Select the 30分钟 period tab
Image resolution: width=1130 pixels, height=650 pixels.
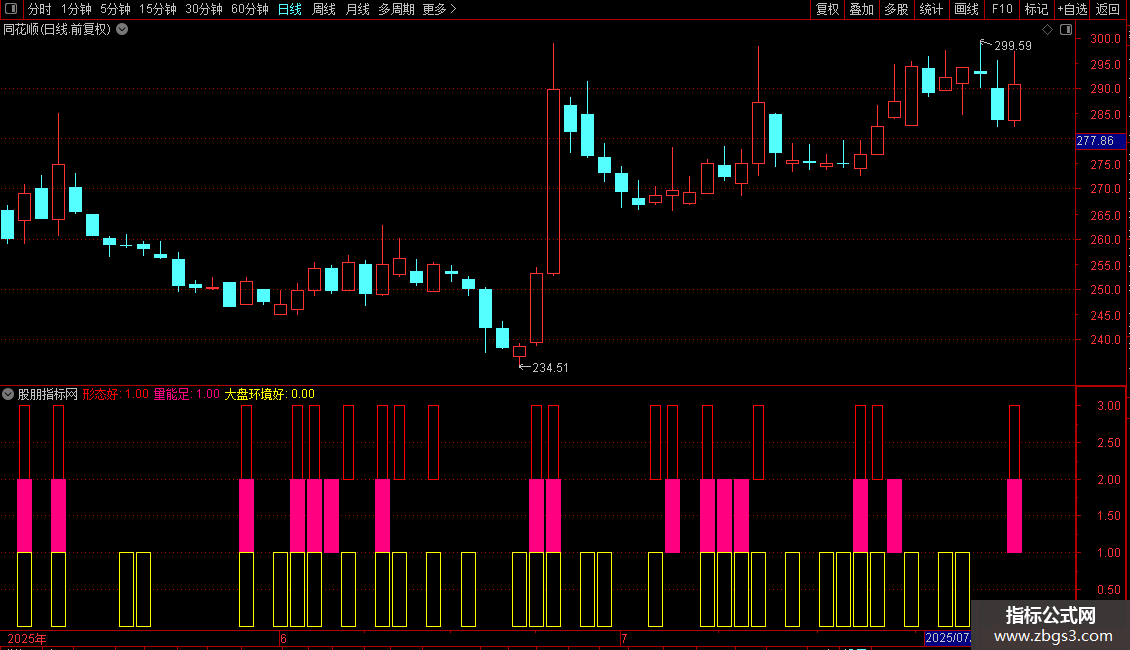coord(204,9)
